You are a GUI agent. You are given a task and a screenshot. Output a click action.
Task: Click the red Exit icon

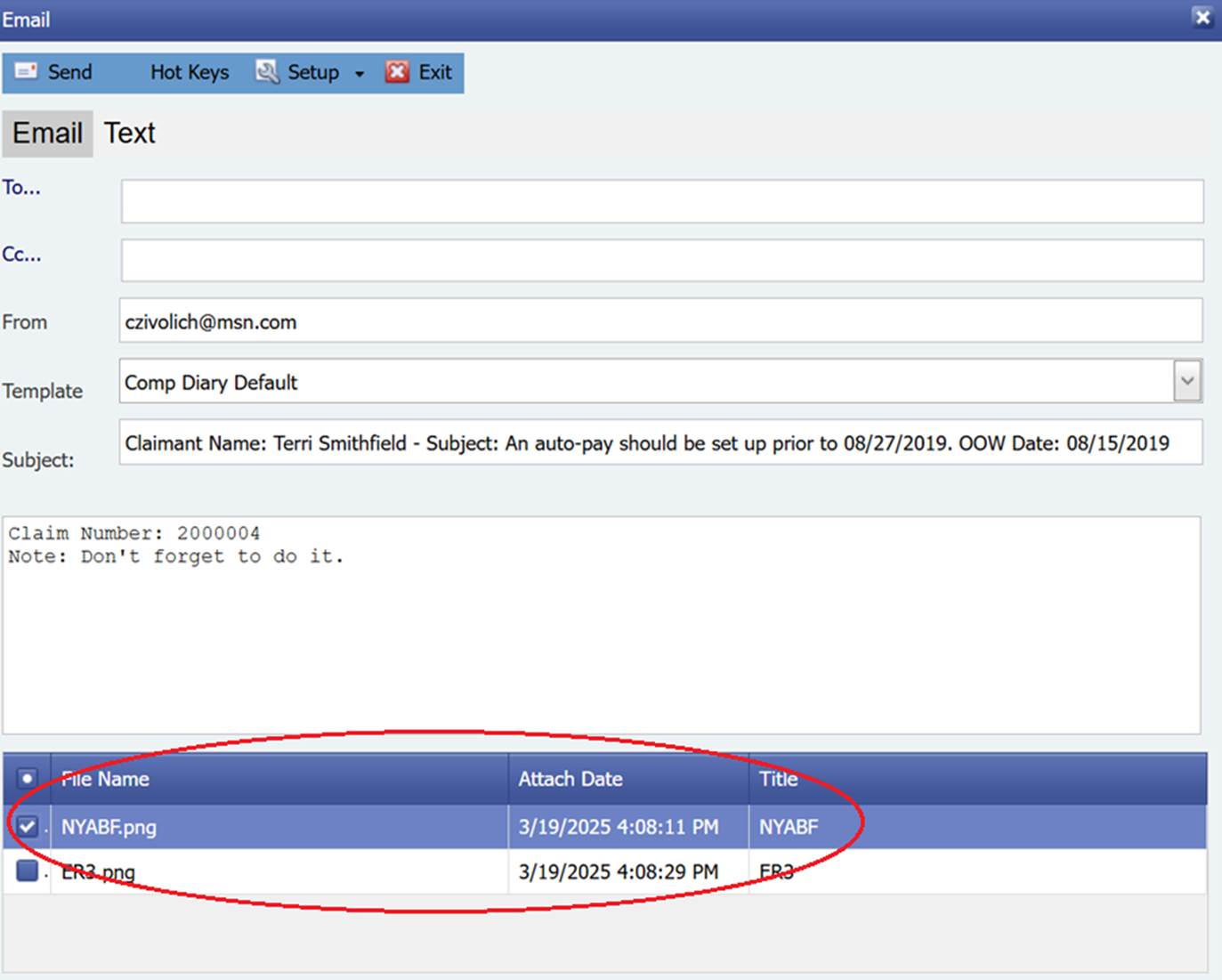point(397,71)
